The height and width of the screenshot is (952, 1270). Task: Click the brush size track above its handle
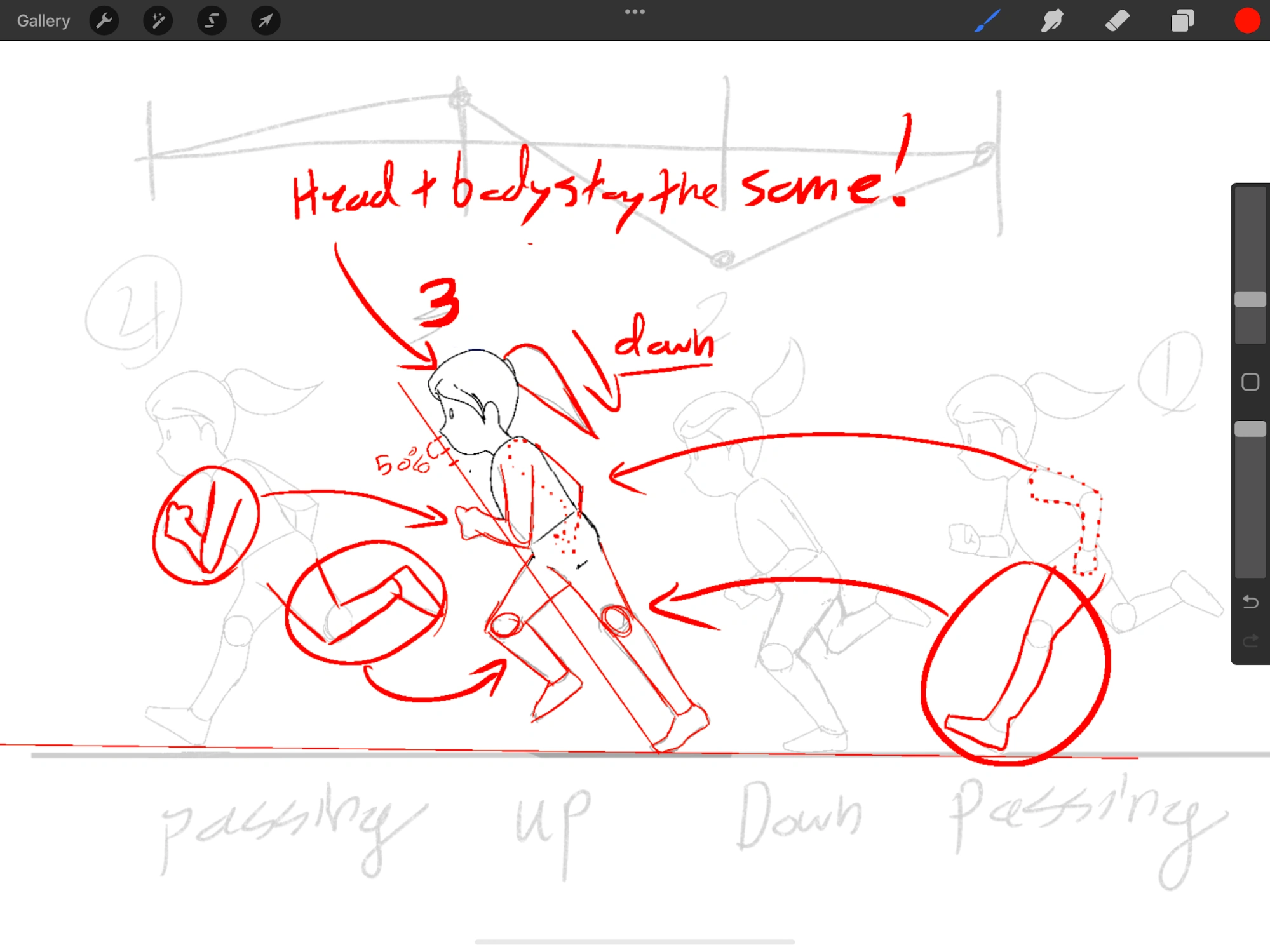[1250, 241]
